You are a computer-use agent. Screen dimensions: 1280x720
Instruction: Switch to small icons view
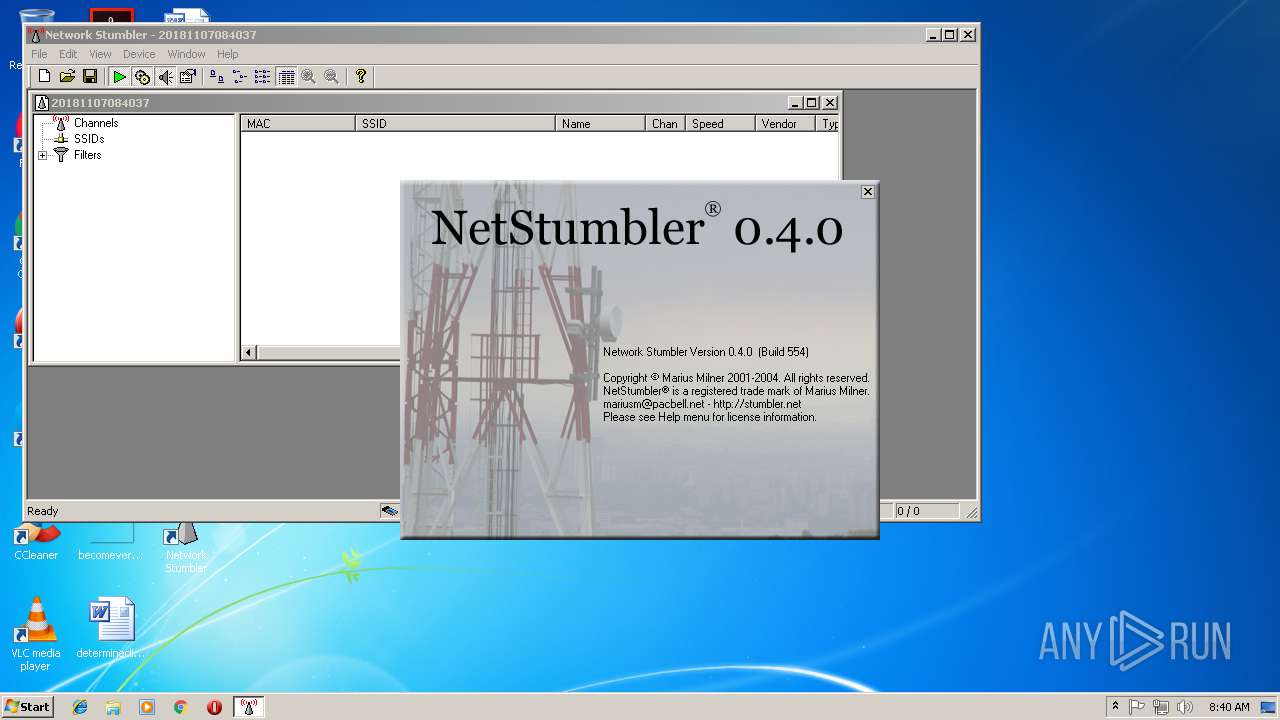tap(239, 76)
